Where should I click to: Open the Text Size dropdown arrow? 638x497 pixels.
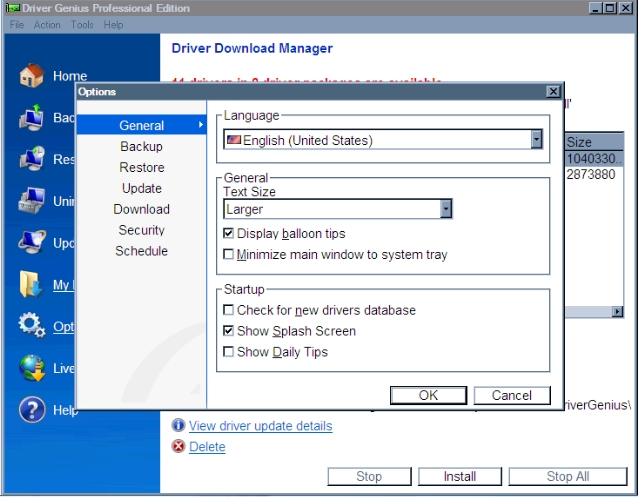[x=446, y=209]
